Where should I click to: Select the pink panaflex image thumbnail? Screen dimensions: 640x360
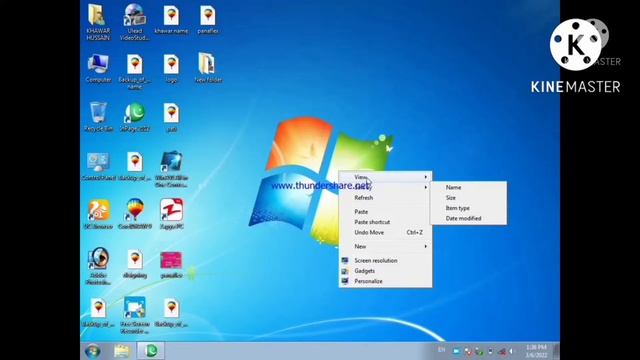[171, 260]
